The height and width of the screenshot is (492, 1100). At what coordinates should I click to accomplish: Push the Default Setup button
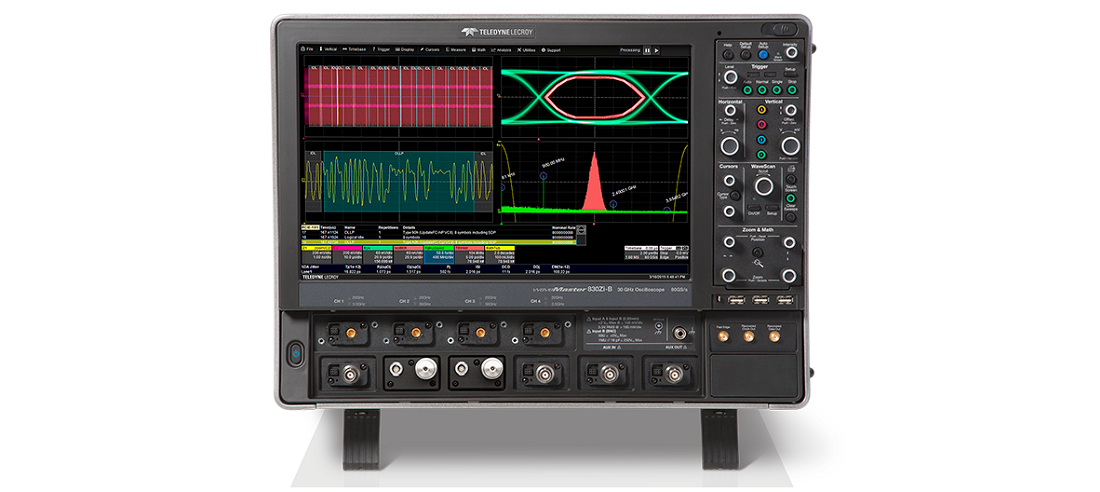pos(744,55)
